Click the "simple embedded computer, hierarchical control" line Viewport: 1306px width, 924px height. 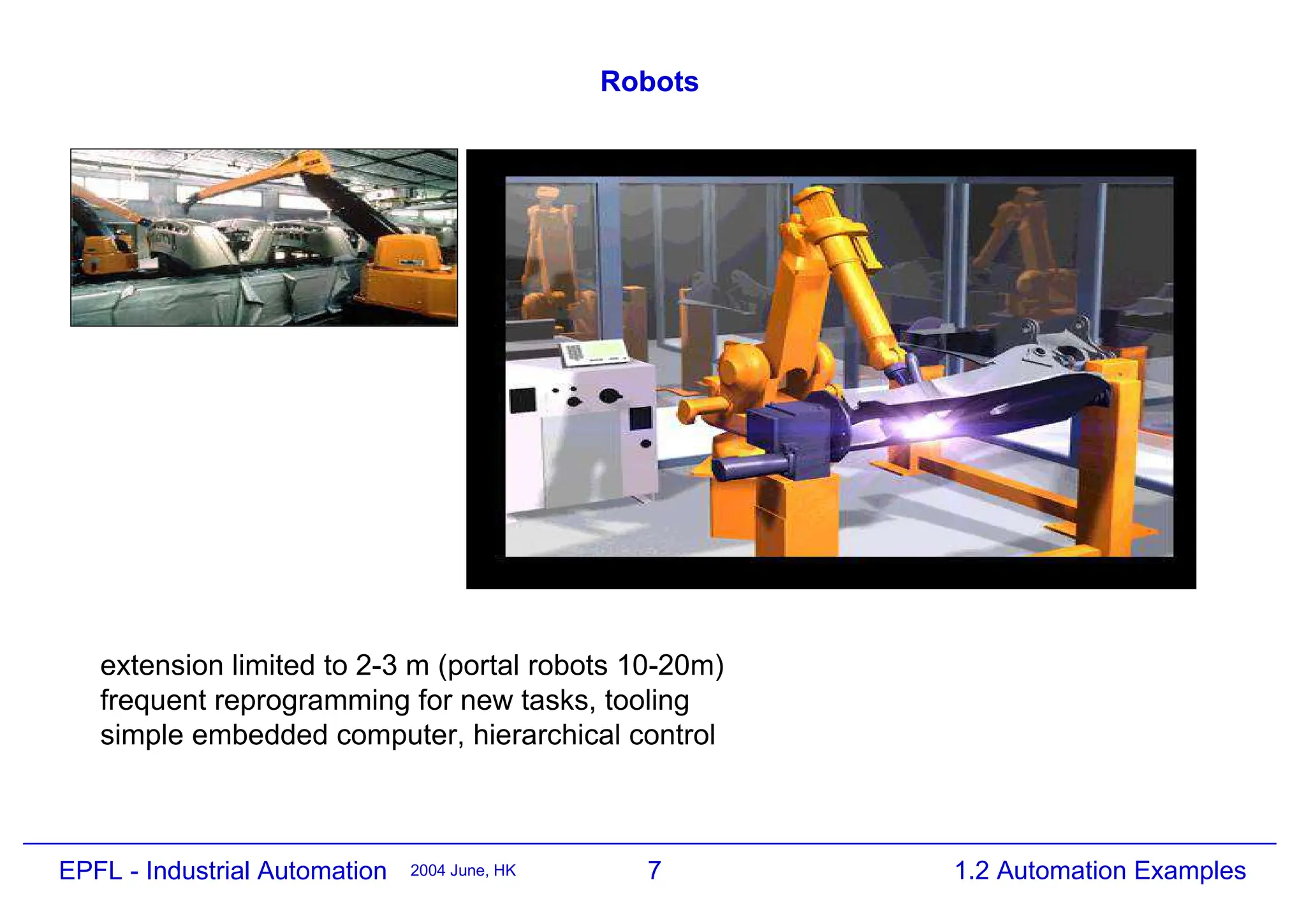click(x=407, y=735)
